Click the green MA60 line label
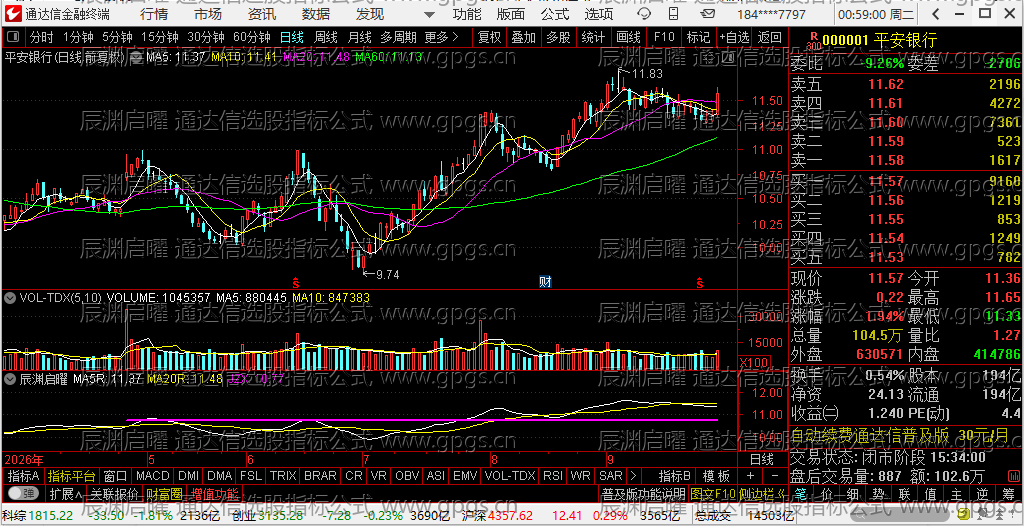The width and height of the screenshot is (1024, 526). coord(388,58)
